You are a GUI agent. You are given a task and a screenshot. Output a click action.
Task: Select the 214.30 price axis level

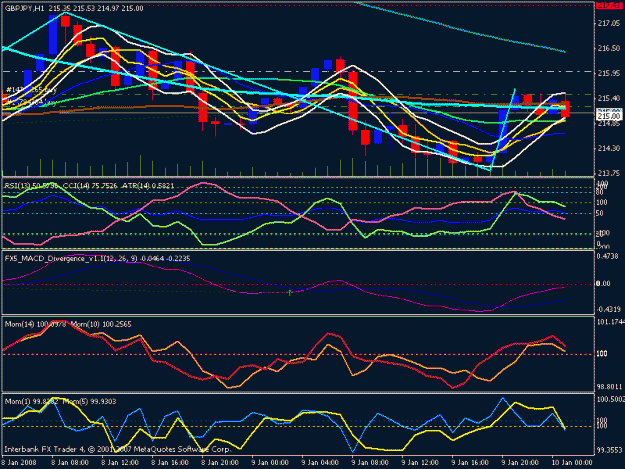tap(609, 148)
